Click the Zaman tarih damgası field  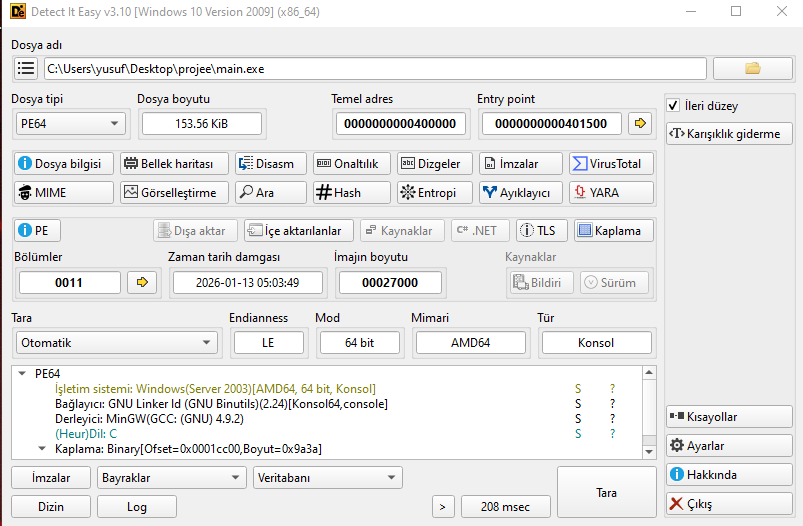[247, 282]
